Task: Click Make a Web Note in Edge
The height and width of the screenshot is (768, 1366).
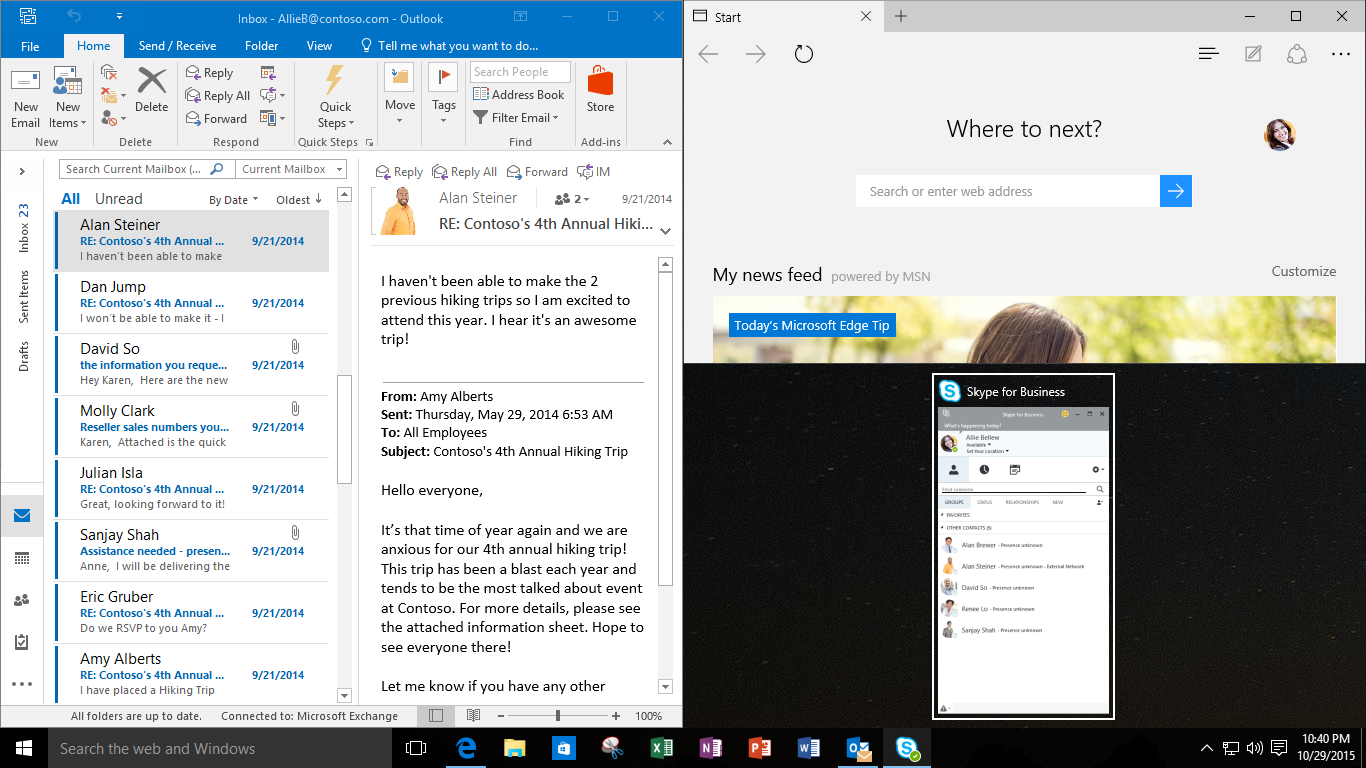Action: coord(1253,54)
